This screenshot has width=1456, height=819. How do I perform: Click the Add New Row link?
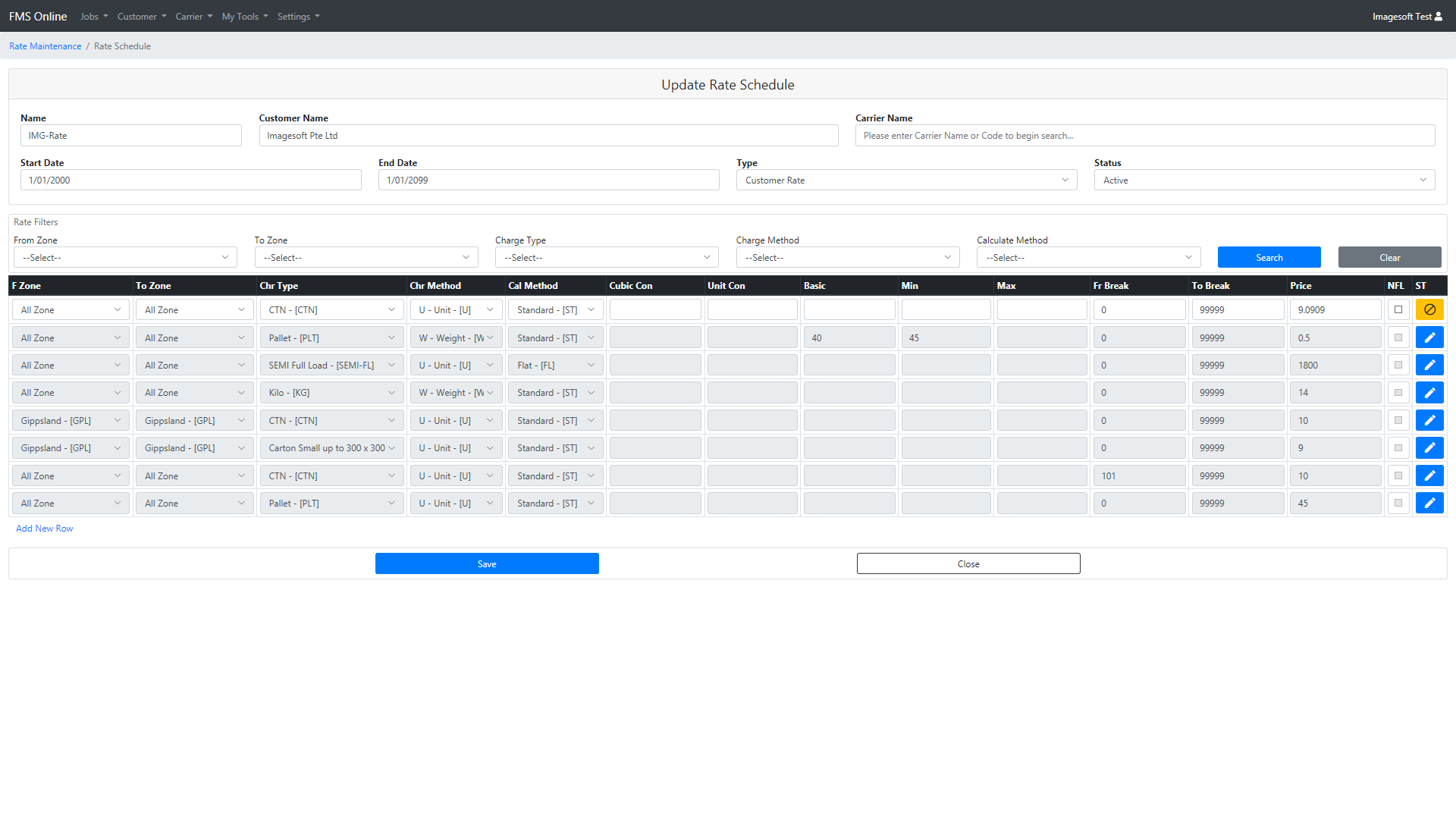[x=45, y=529]
